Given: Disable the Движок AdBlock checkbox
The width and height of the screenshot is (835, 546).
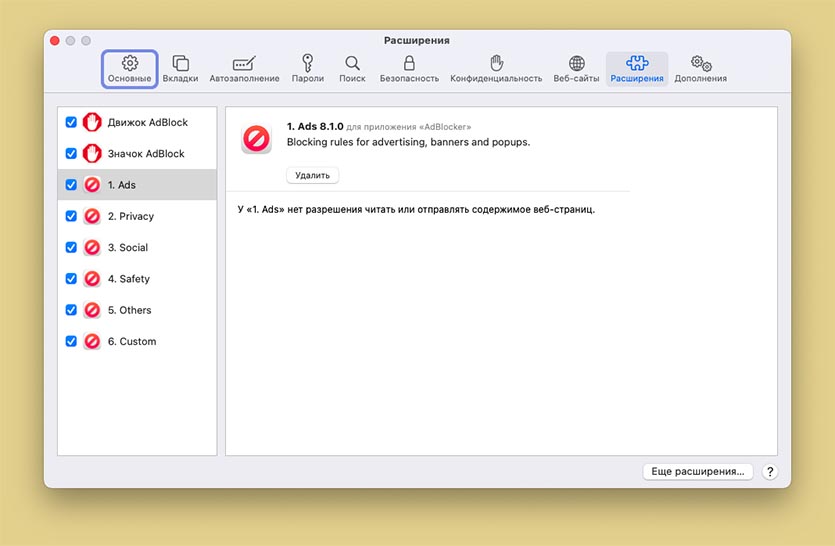Looking at the screenshot, I should tap(71, 122).
